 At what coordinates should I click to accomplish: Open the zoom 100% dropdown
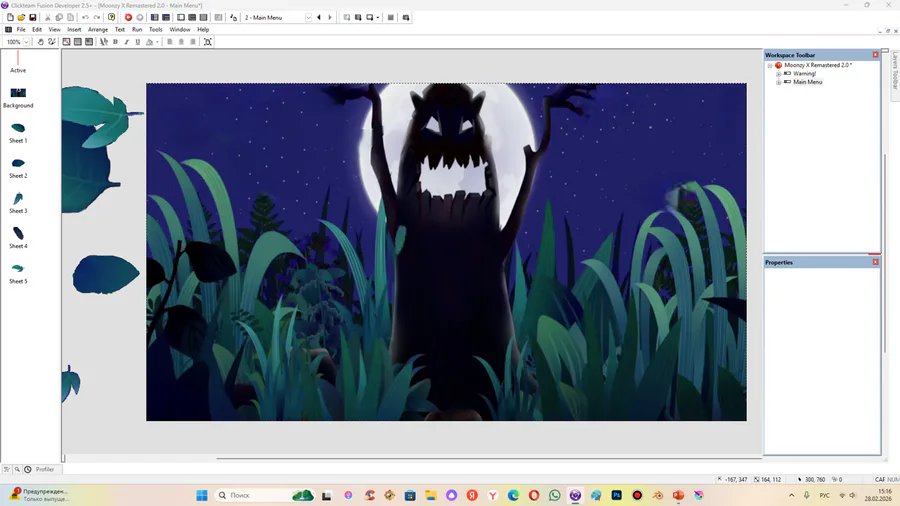click(x=26, y=42)
